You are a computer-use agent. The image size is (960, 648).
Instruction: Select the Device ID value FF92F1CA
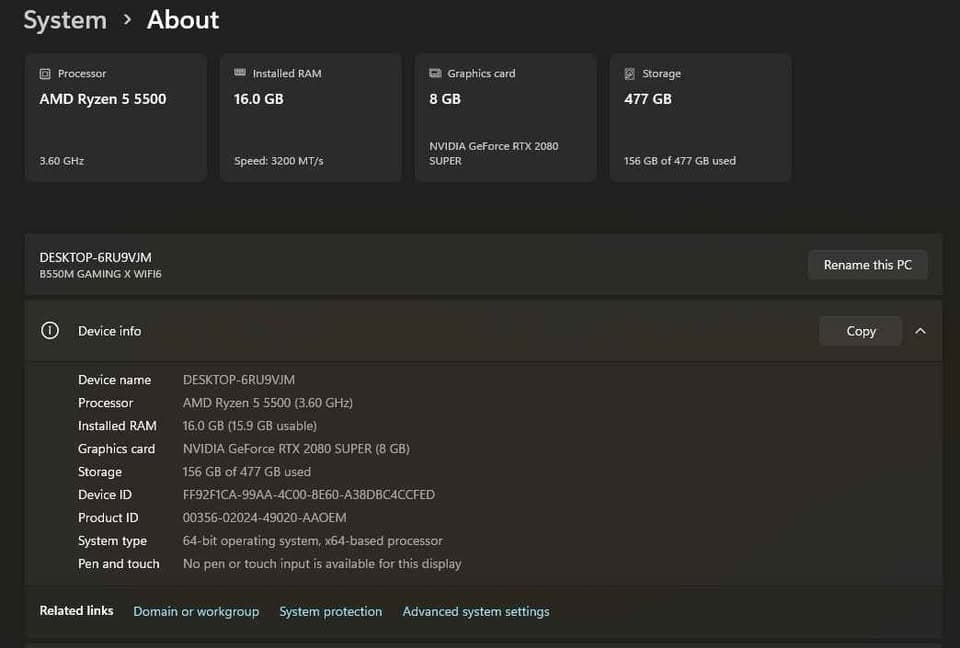click(x=309, y=495)
